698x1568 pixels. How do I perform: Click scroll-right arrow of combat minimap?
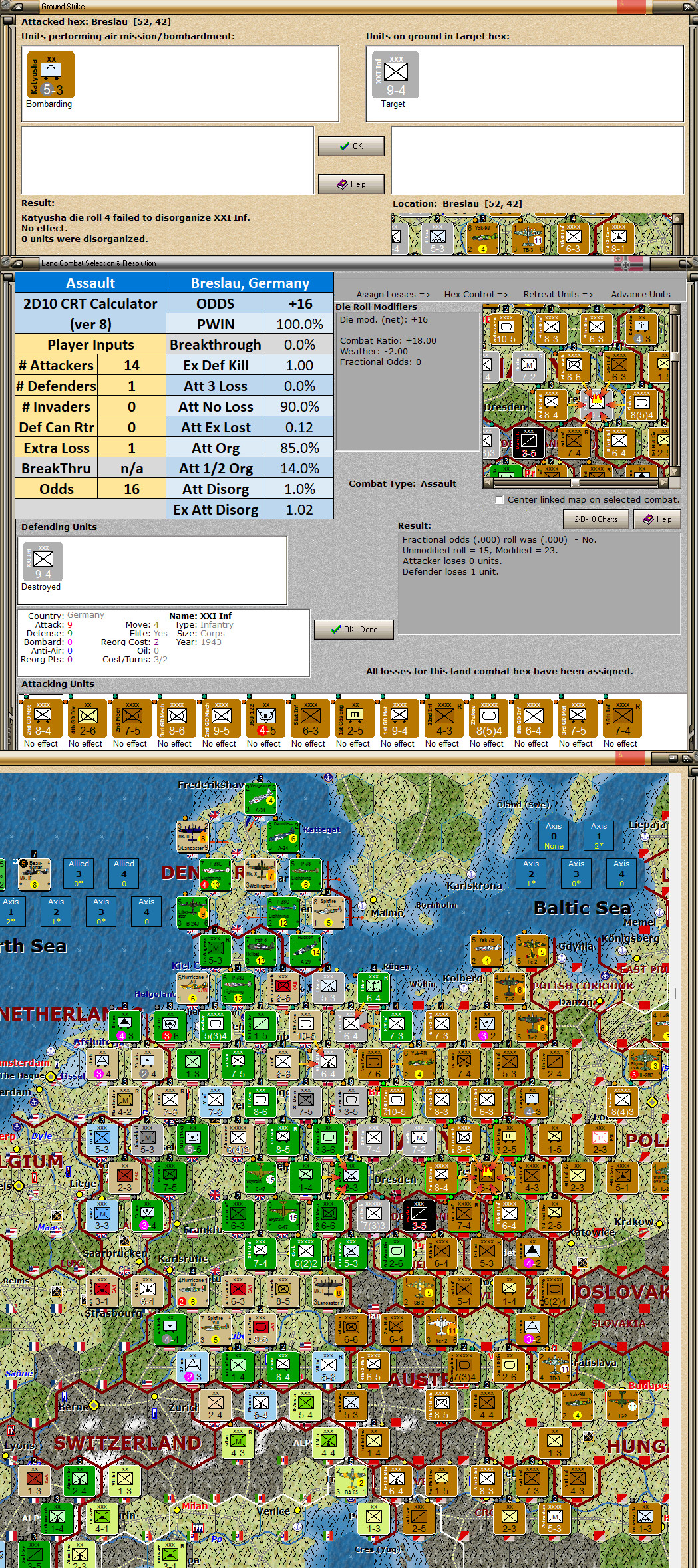pyautogui.click(x=663, y=483)
